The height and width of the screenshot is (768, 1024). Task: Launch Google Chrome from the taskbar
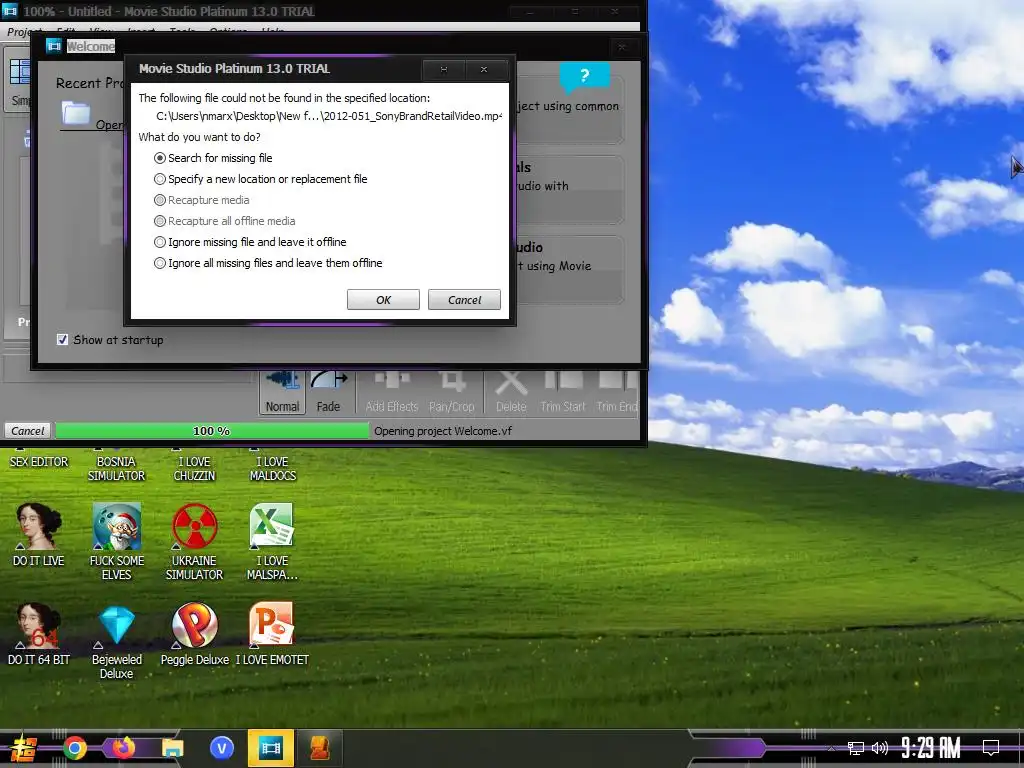(x=75, y=748)
